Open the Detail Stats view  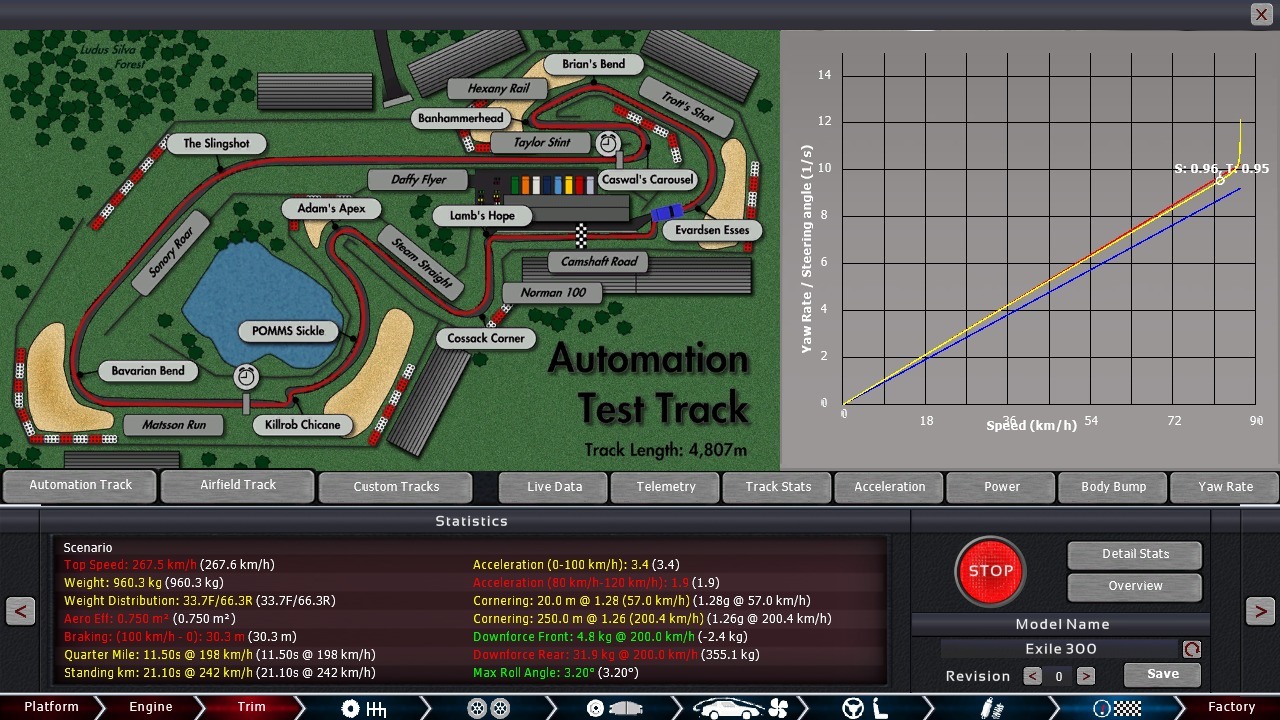(1135, 554)
